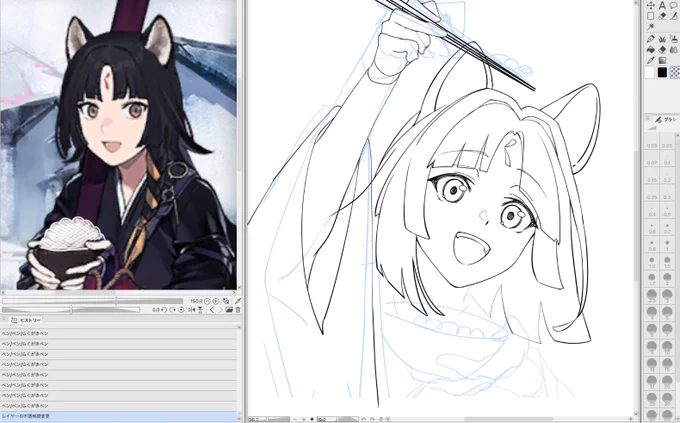Select the Frame border rectangle tool
Image resolution: width=680 pixels, height=423 pixels.
651,16
